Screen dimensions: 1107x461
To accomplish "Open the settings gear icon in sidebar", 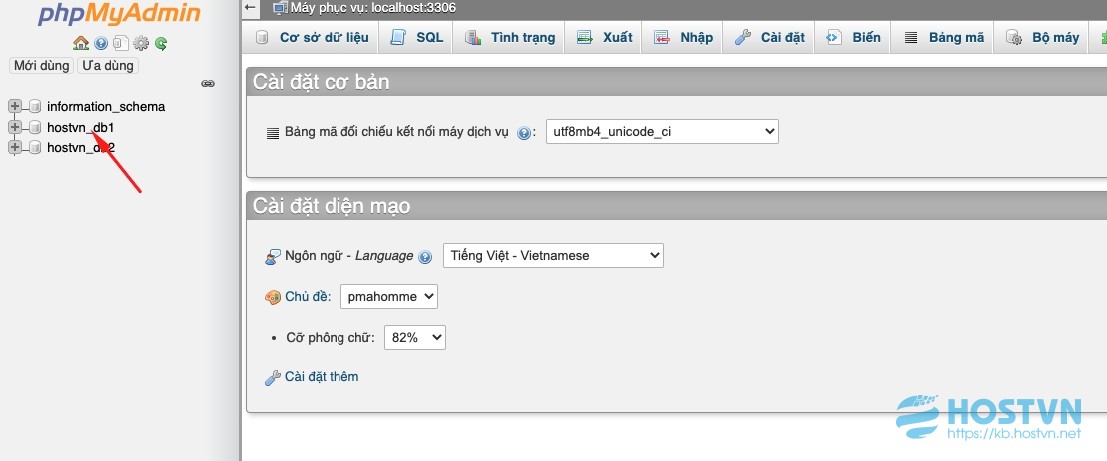I will tap(141, 44).
